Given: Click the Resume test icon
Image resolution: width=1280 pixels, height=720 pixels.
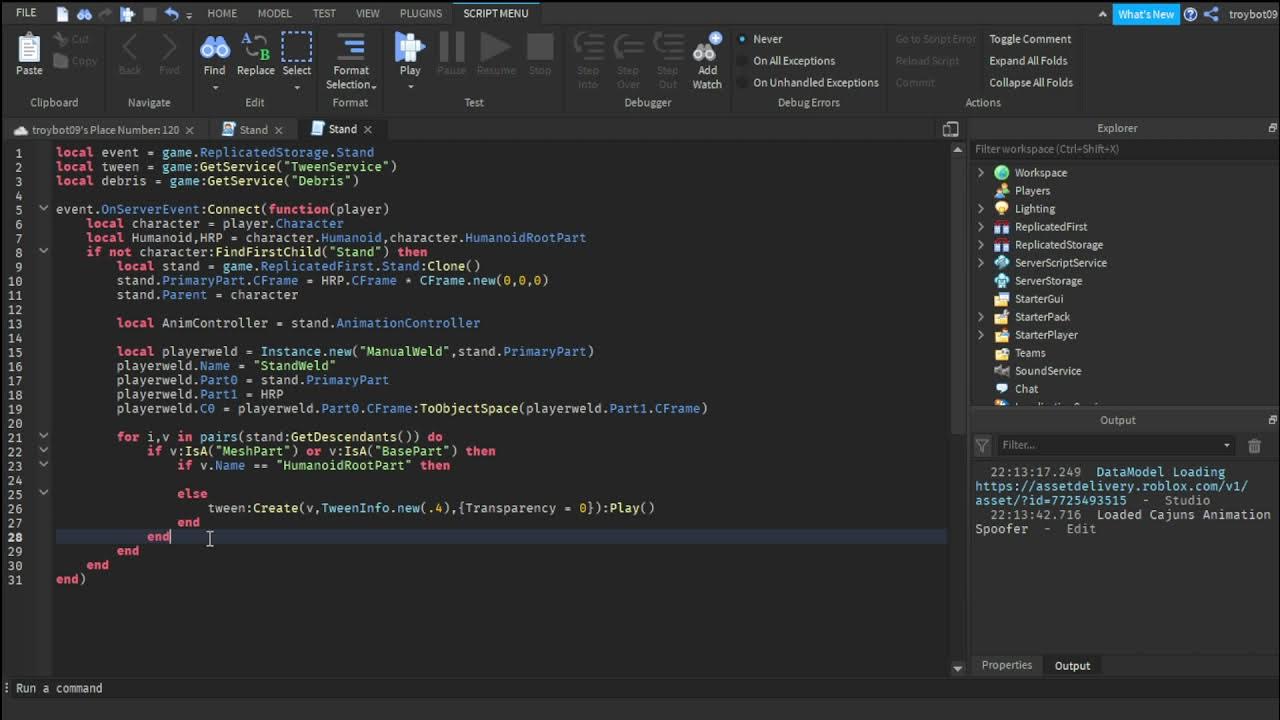Looking at the screenshot, I should pyautogui.click(x=495, y=47).
